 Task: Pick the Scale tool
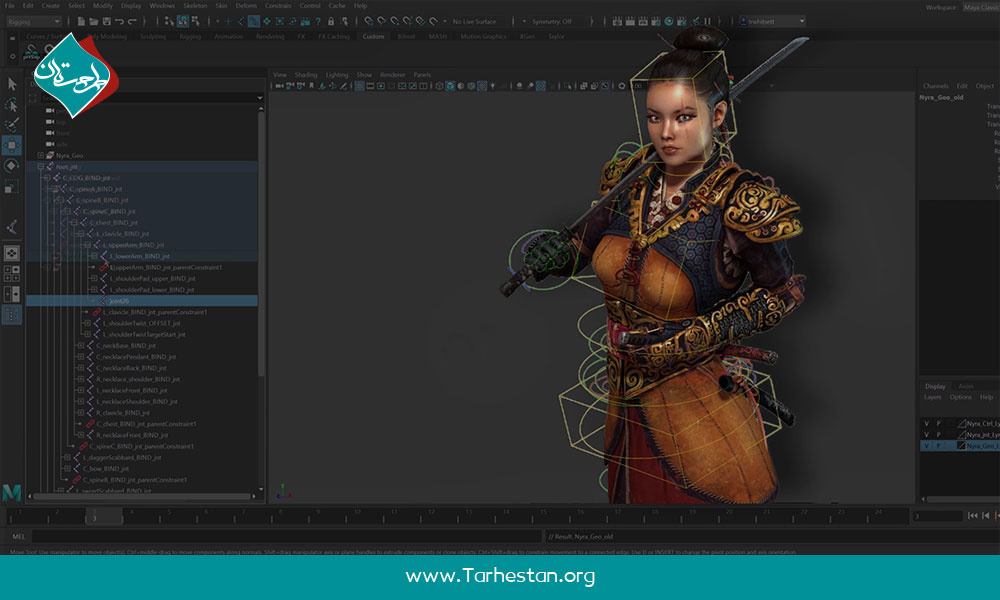(11, 187)
